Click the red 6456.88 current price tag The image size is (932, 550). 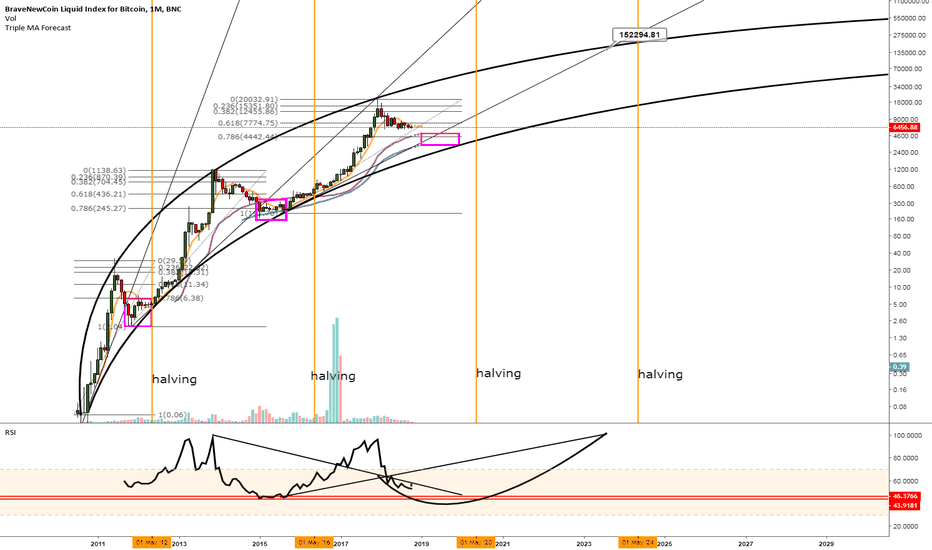click(x=905, y=127)
